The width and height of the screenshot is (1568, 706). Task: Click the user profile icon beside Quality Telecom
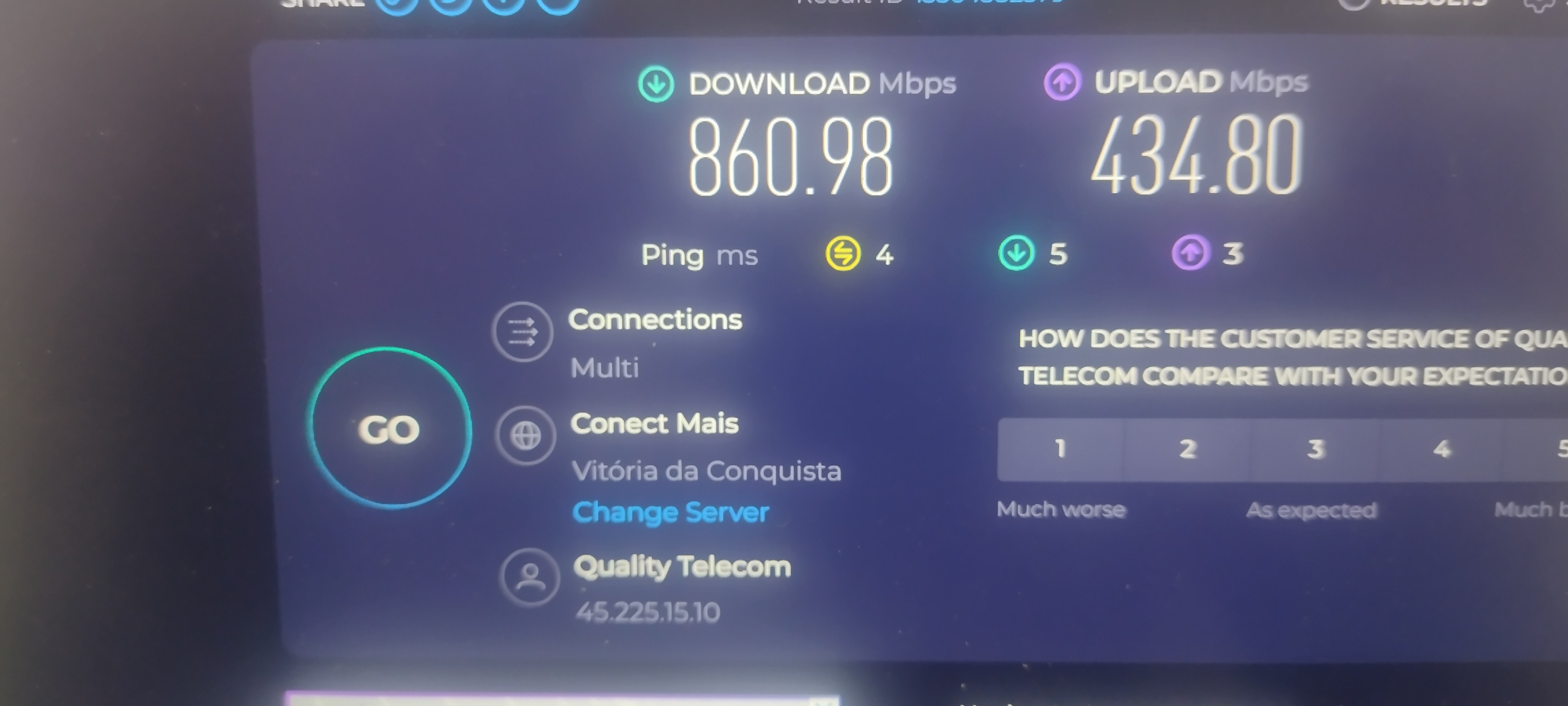tap(530, 577)
